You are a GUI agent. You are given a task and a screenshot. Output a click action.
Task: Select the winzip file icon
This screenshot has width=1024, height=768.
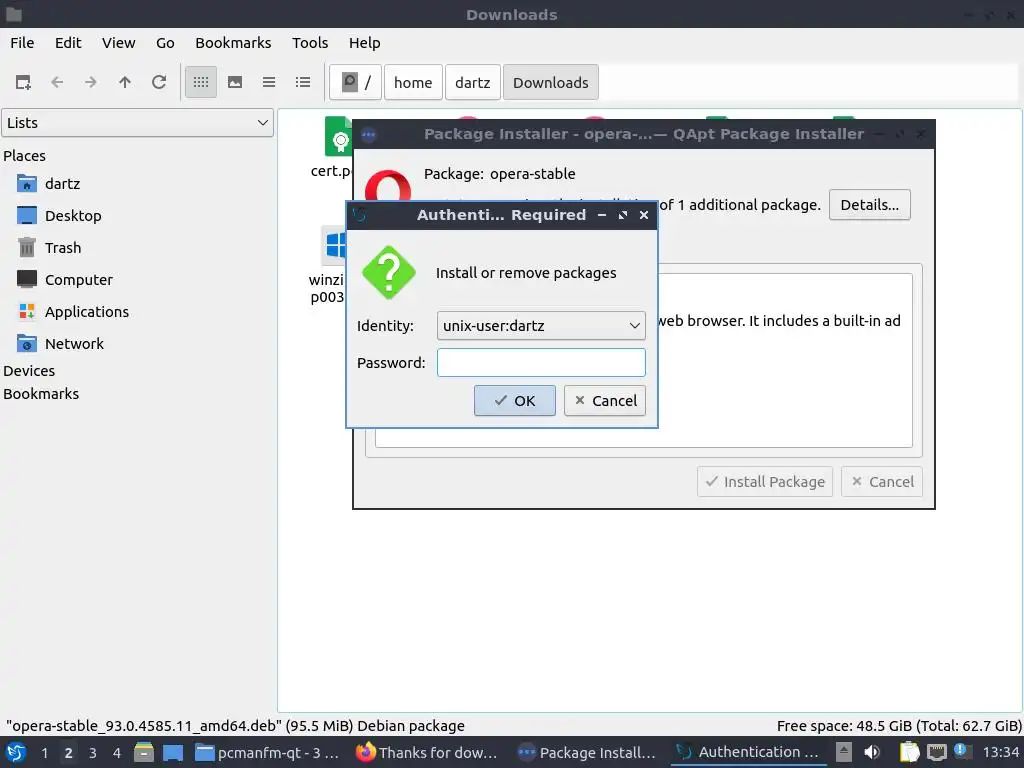click(x=334, y=246)
